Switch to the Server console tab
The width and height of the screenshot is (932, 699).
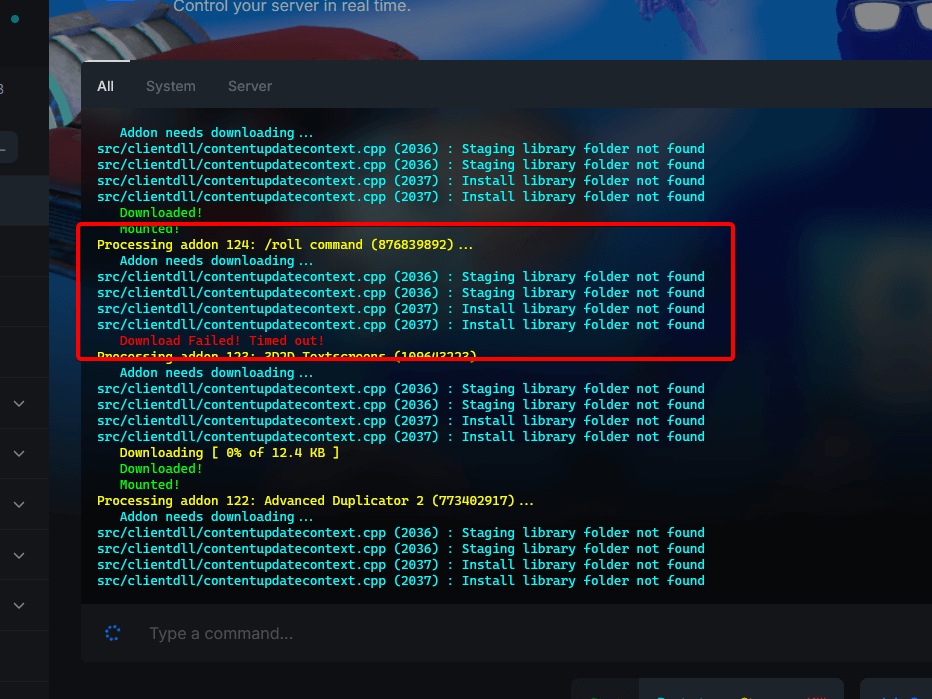point(249,86)
